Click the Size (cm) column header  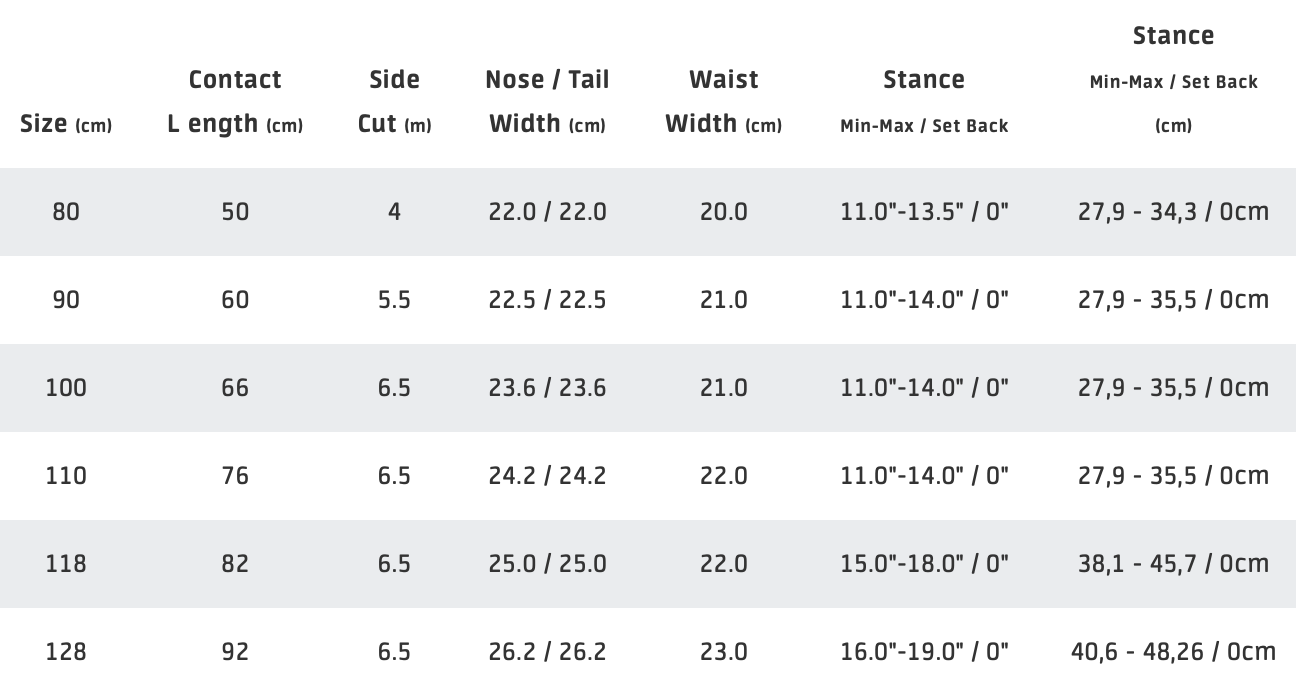pos(66,124)
